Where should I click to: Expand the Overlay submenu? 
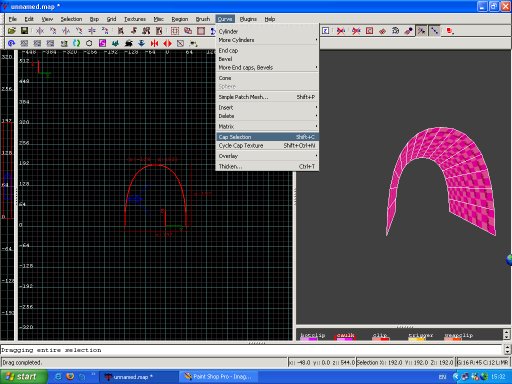pos(267,156)
